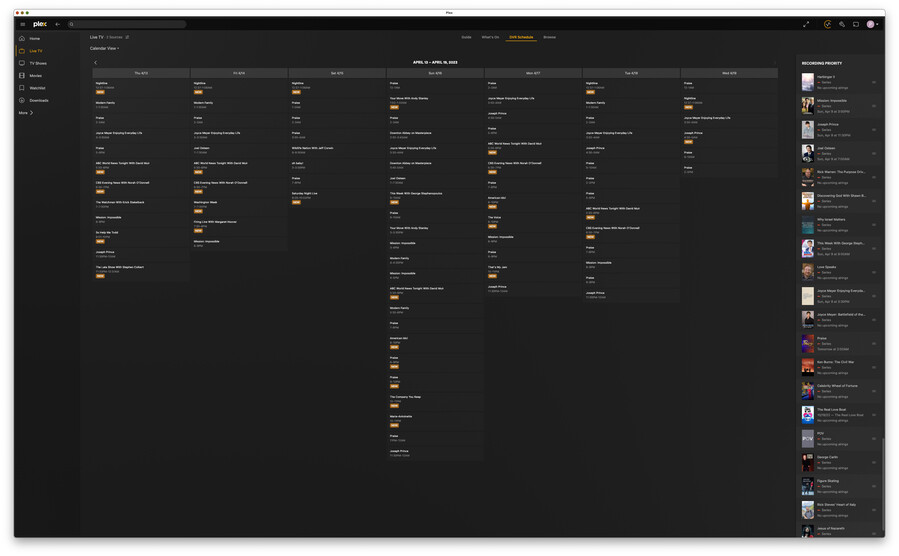Open Washington Week recording on Friday
The width and height of the screenshot is (899, 556).
(x=239, y=207)
